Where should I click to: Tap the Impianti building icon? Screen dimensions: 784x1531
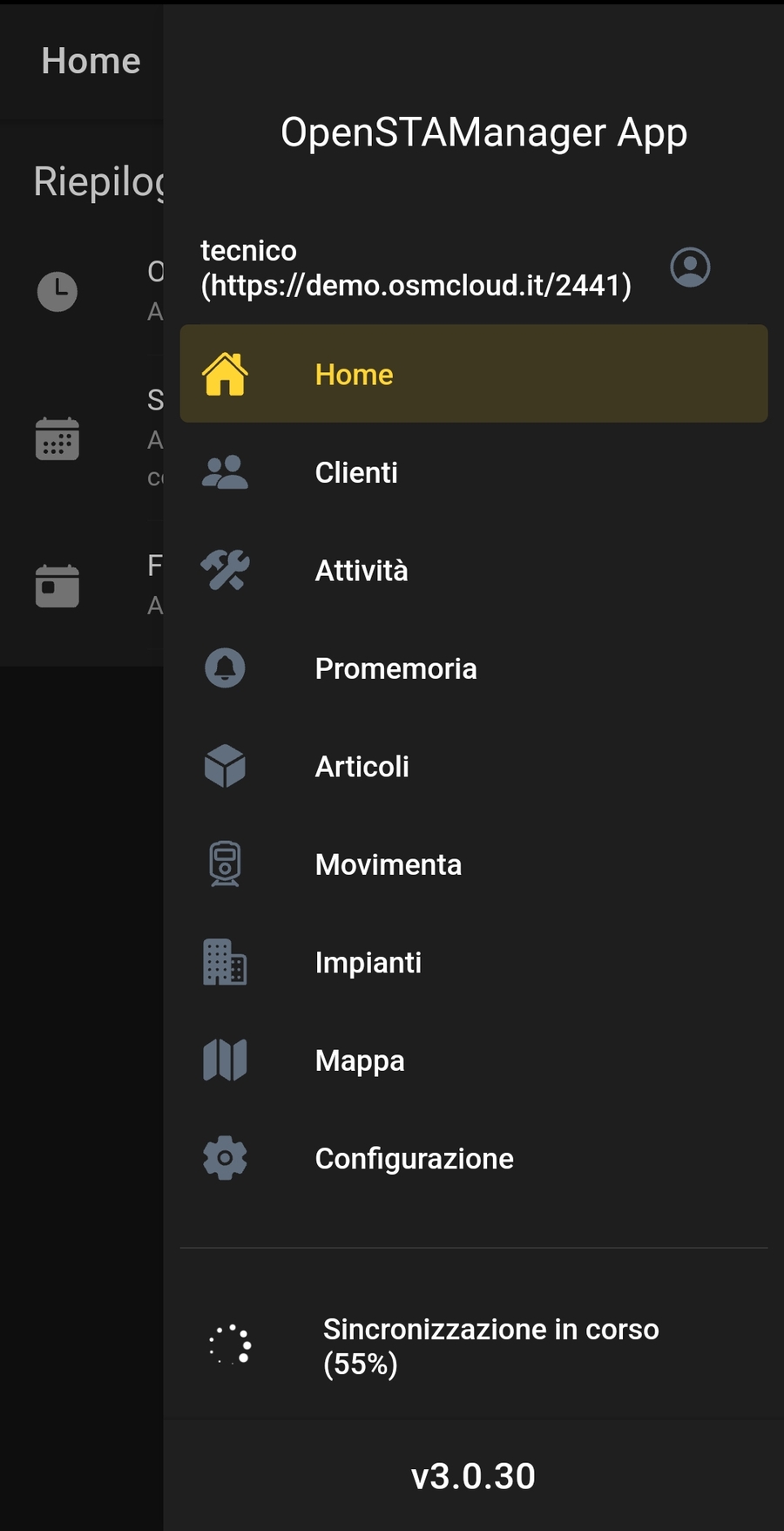[225, 963]
